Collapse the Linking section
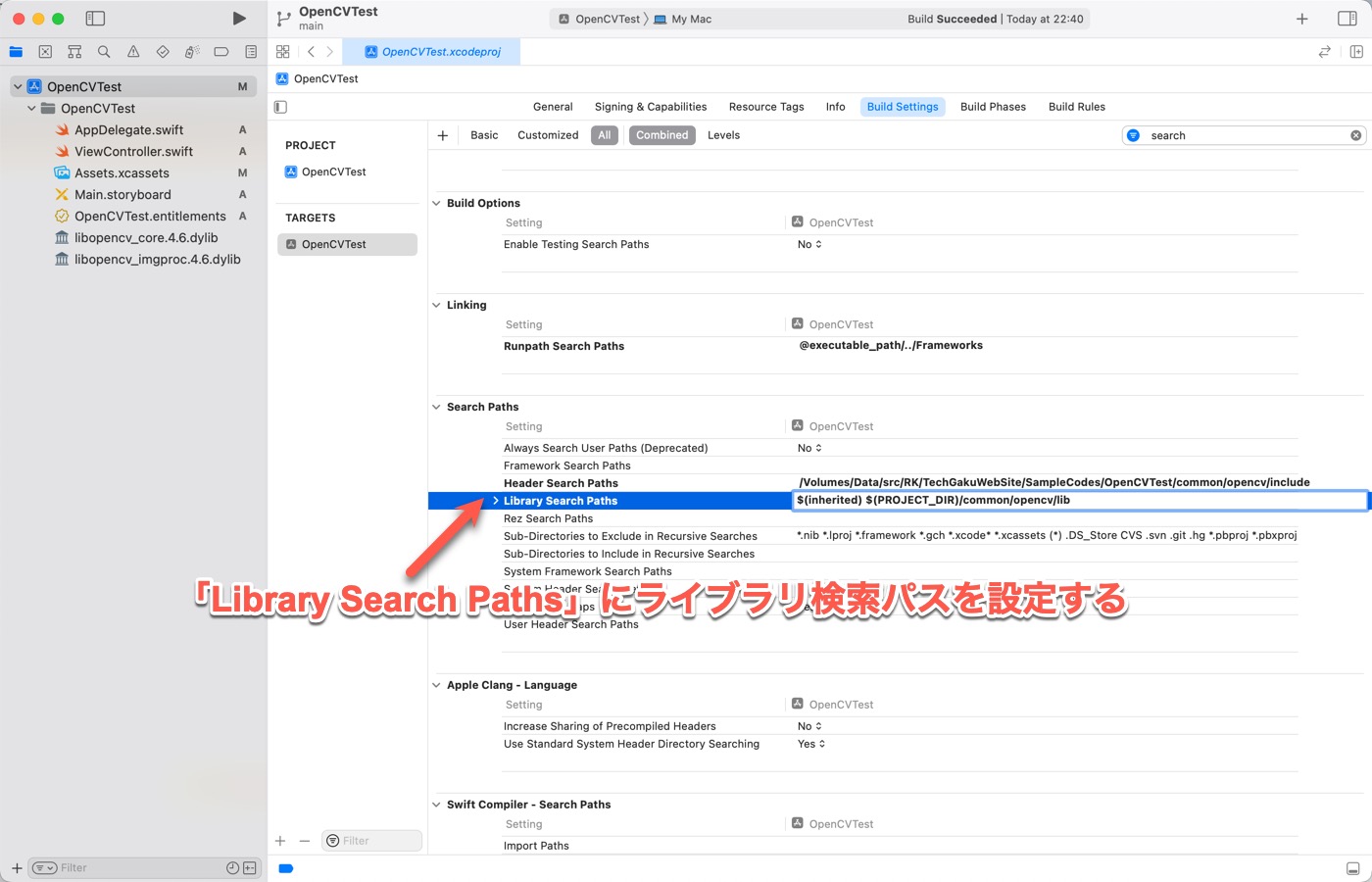Viewport: 1372px width, 882px height. tap(437, 306)
